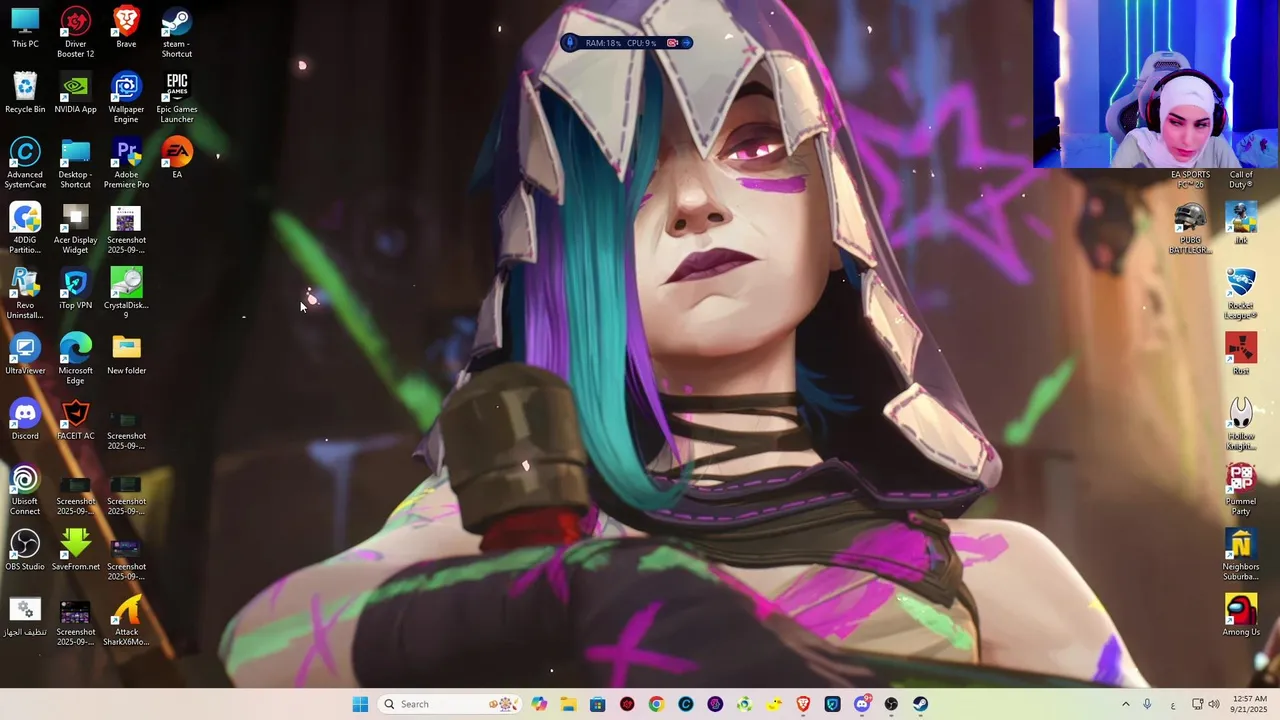Select the shortcut right of PUBG icon
The height and width of the screenshot is (720, 1280).
[1241, 223]
